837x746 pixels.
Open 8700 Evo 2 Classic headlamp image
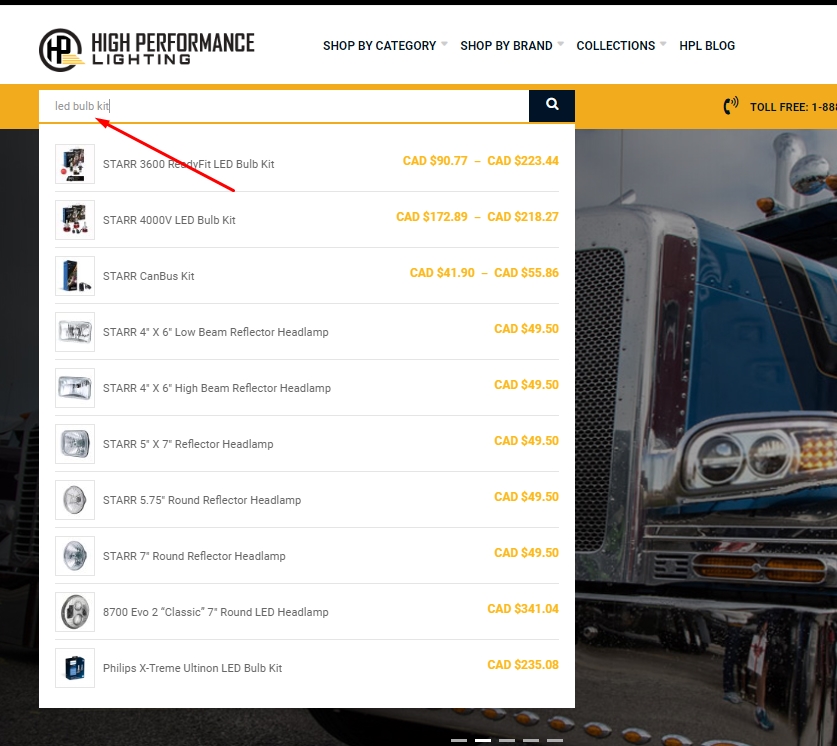click(75, 612)
